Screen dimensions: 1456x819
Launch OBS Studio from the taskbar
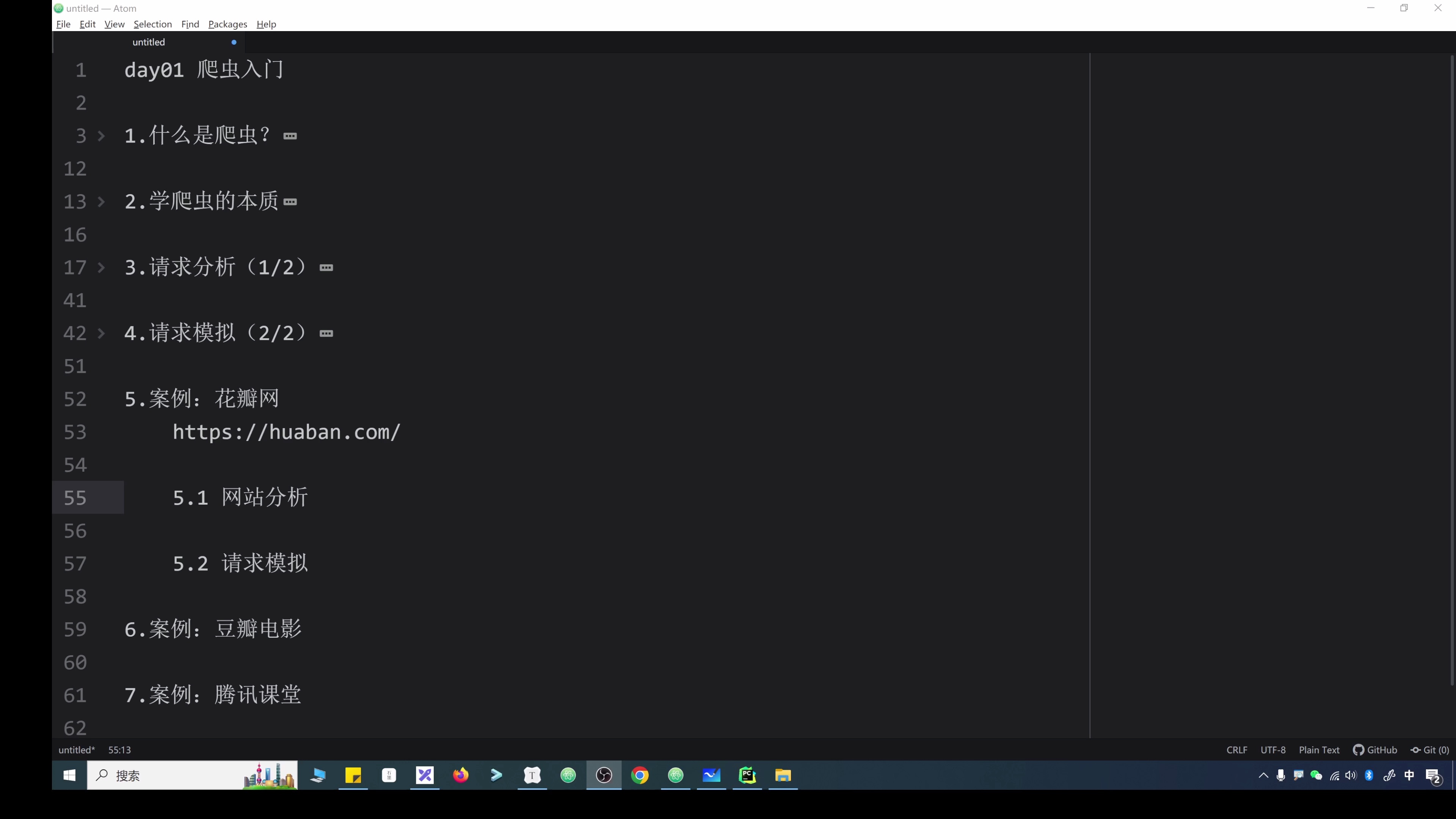[x=604, y=775]
